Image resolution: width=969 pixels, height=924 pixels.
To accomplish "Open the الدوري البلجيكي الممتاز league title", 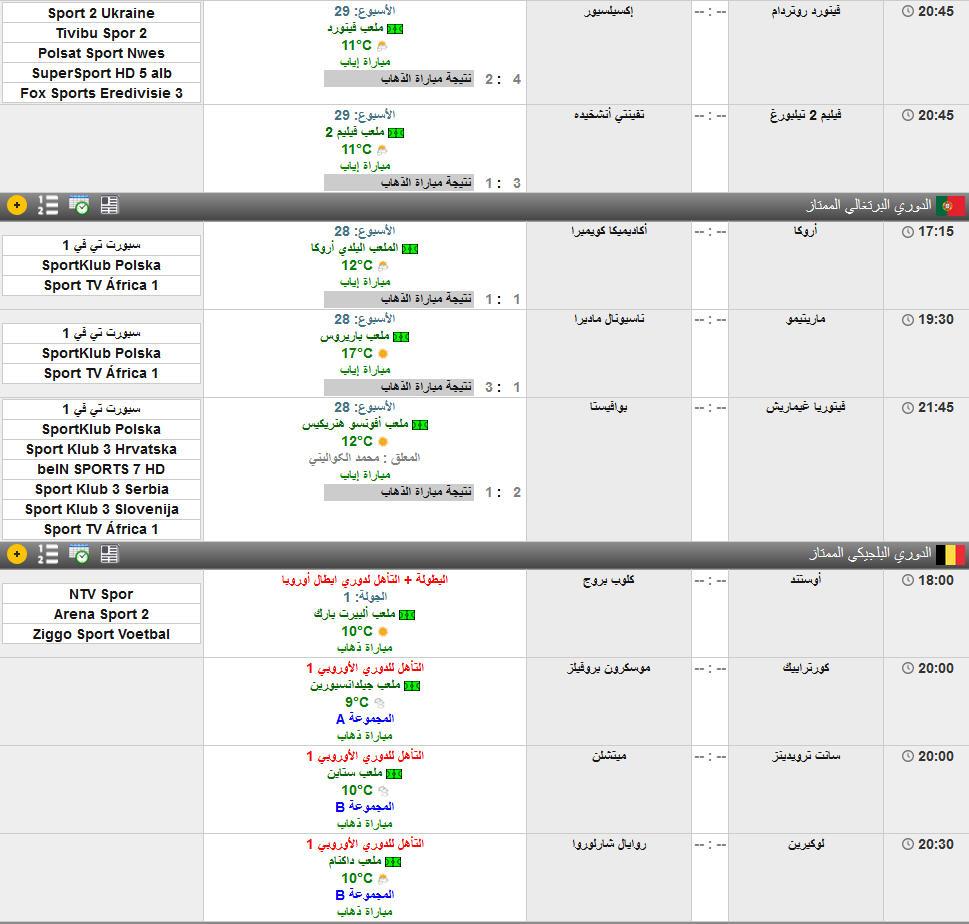I will click(870, 554).
